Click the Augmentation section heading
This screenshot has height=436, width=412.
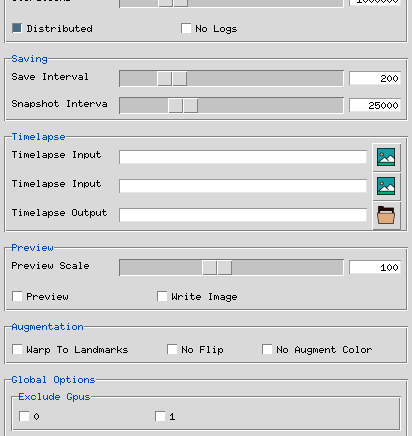coord(47,327)
